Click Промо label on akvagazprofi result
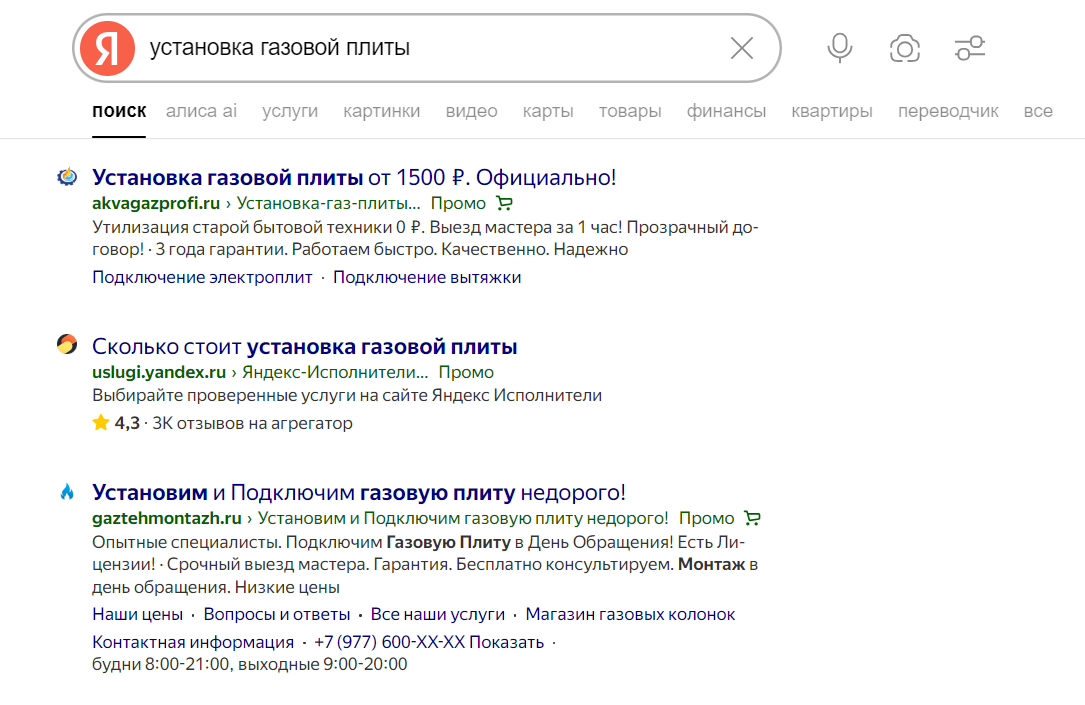 458,203
